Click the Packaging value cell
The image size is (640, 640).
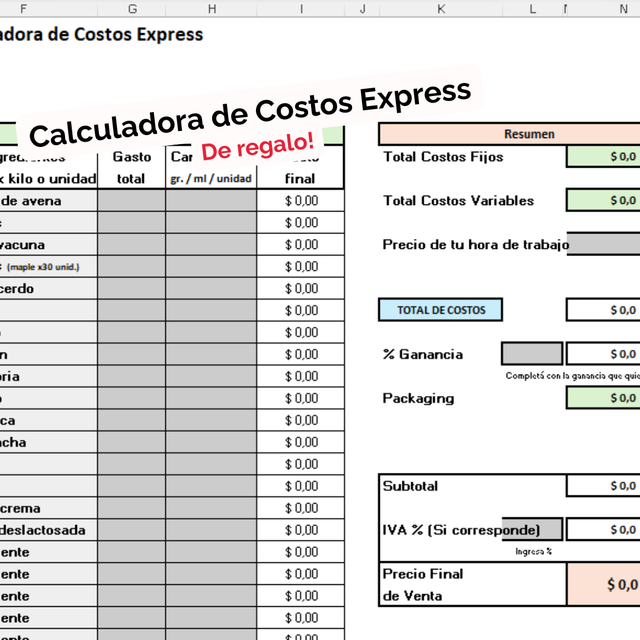[603, 398]
